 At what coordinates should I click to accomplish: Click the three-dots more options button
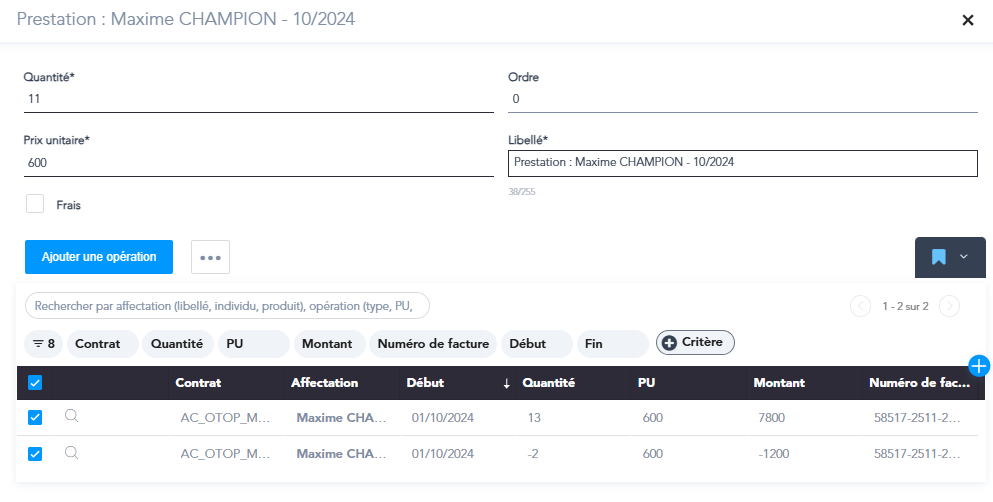[x=210, y=257]
